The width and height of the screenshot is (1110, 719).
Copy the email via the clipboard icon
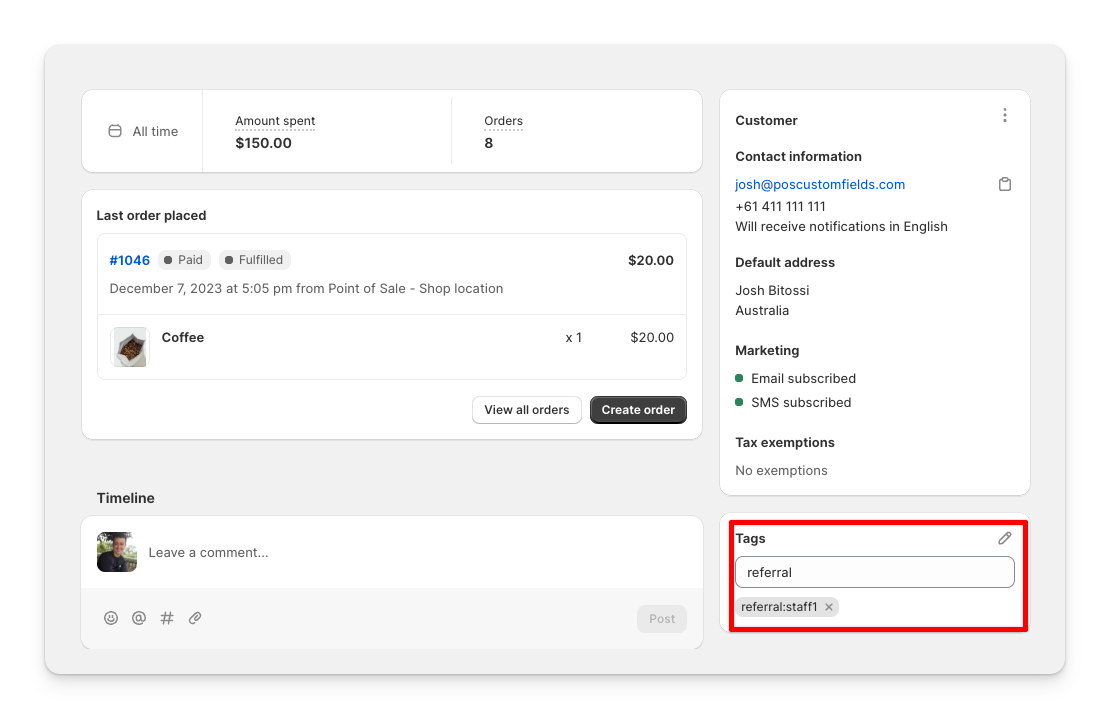tap(1005, 184)
